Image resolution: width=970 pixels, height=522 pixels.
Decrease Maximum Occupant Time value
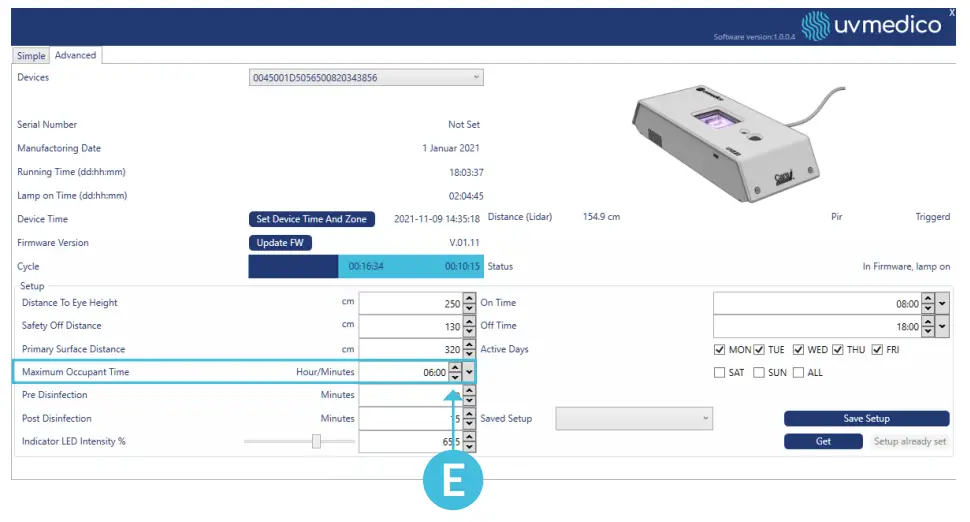click(455, 377)
